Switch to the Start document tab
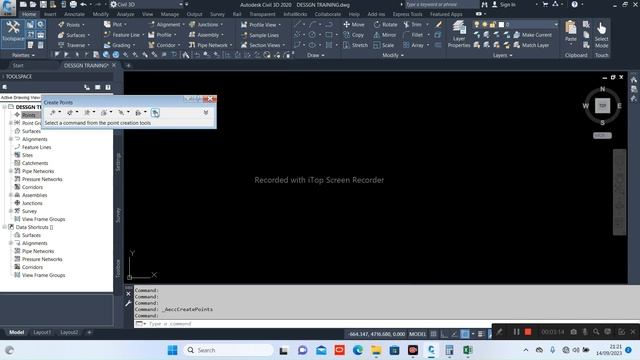The image size is (640, 360). click(x=18, y=65)
